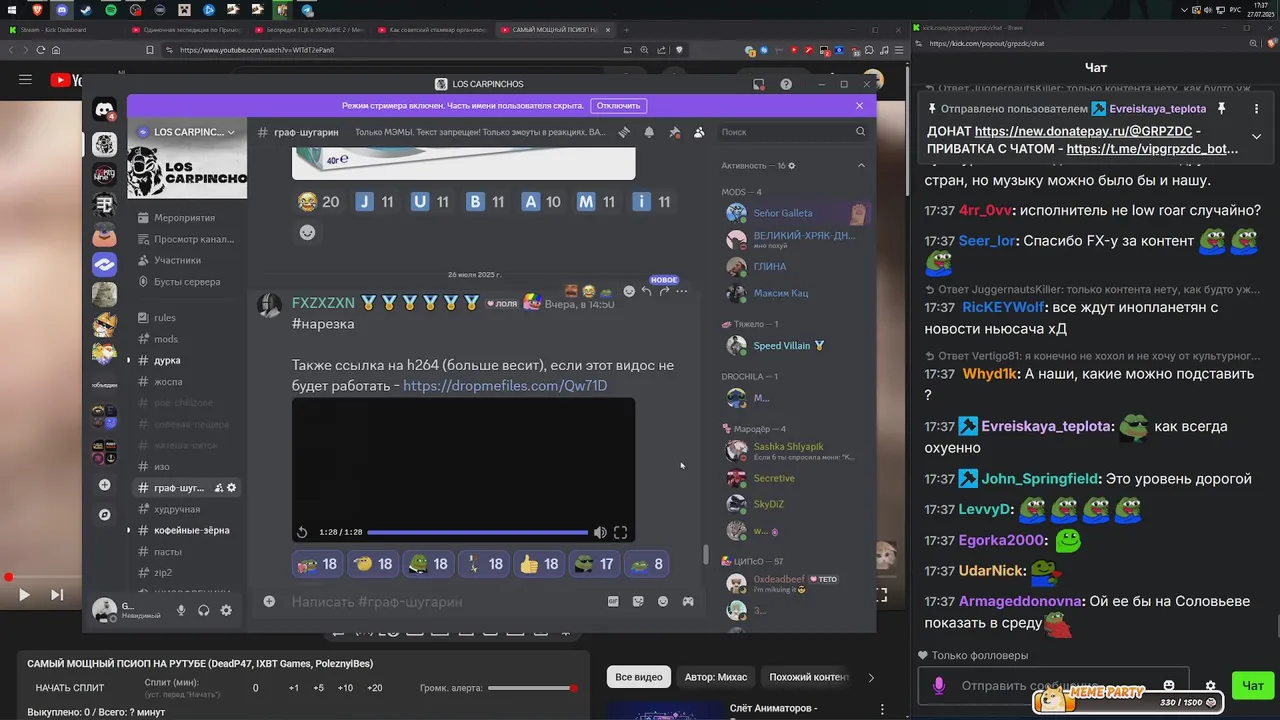Click invite people icon on граф-шугарин channel

tap(218, 488)
